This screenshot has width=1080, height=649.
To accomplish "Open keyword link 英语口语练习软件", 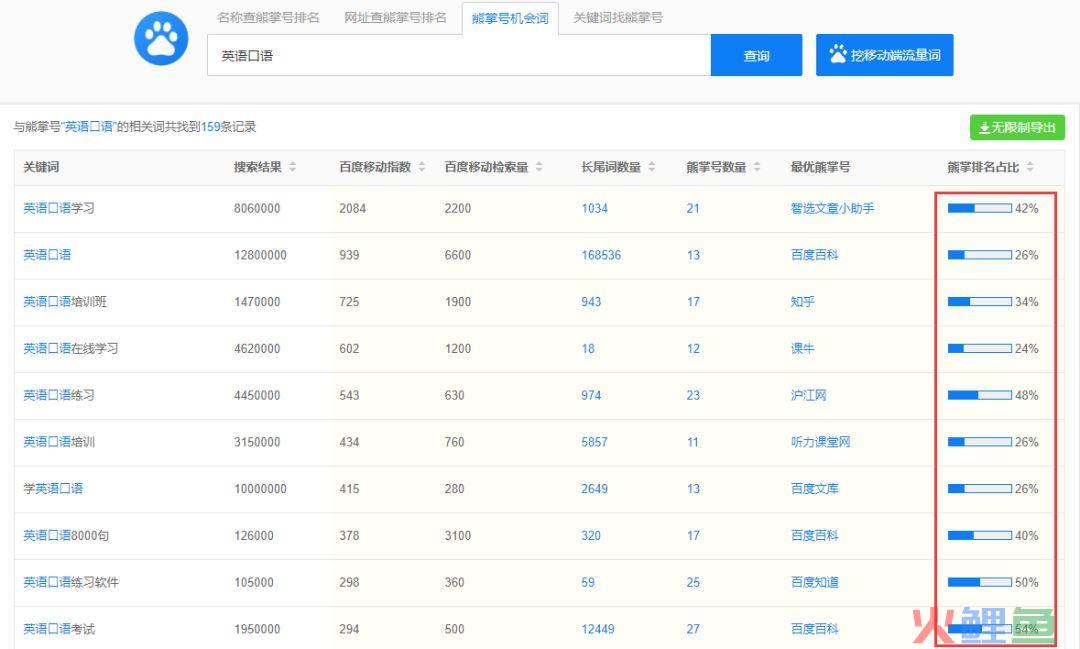I will pyautogui.click(x=71, y=582).
